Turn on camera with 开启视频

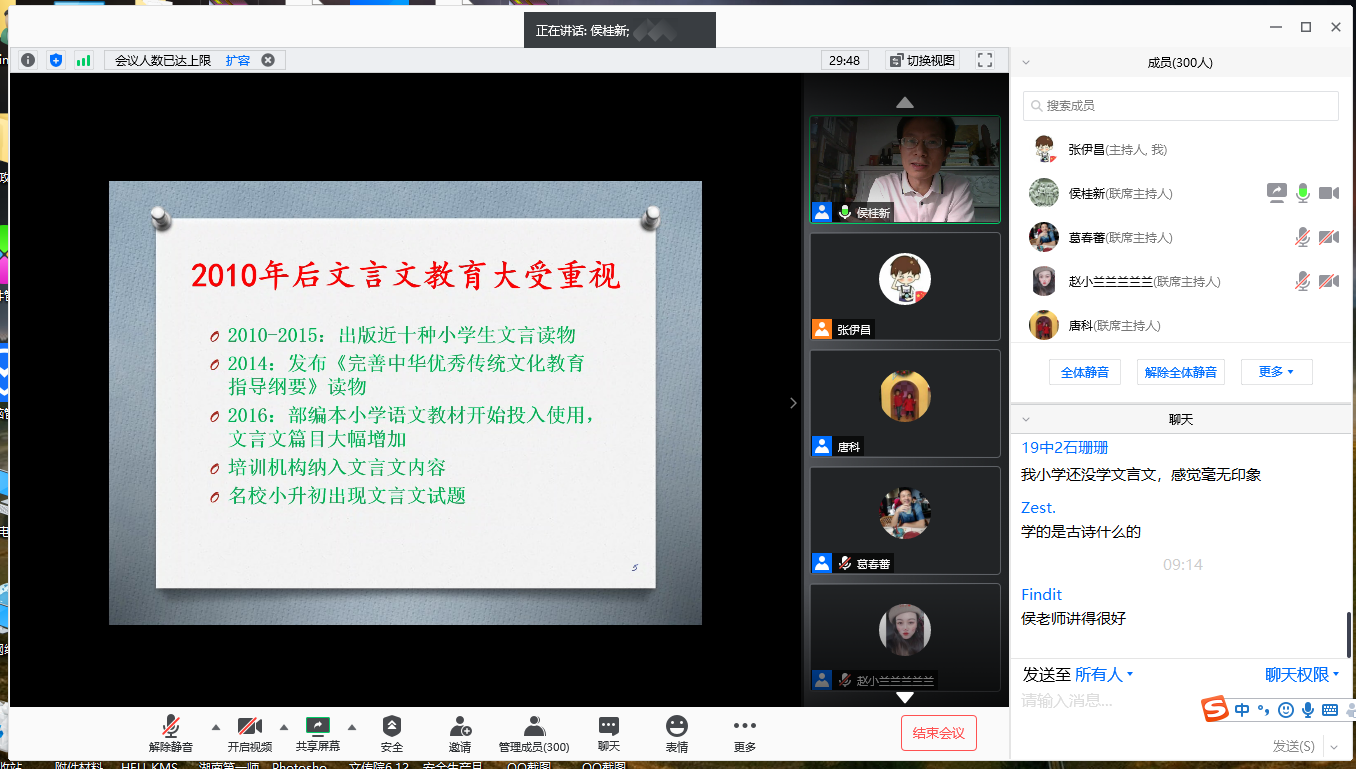click(249, 733)
